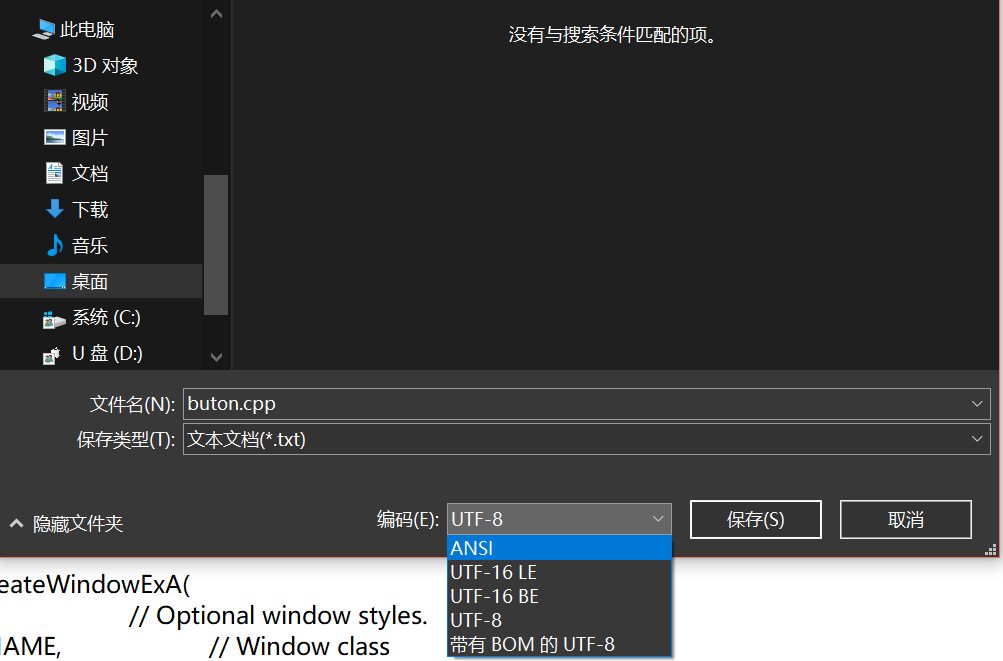Viewport: 1003px width, 661px height.
Task: Click the 保存(S) save button
Action: pyautogui.click(x=755, y=520)
